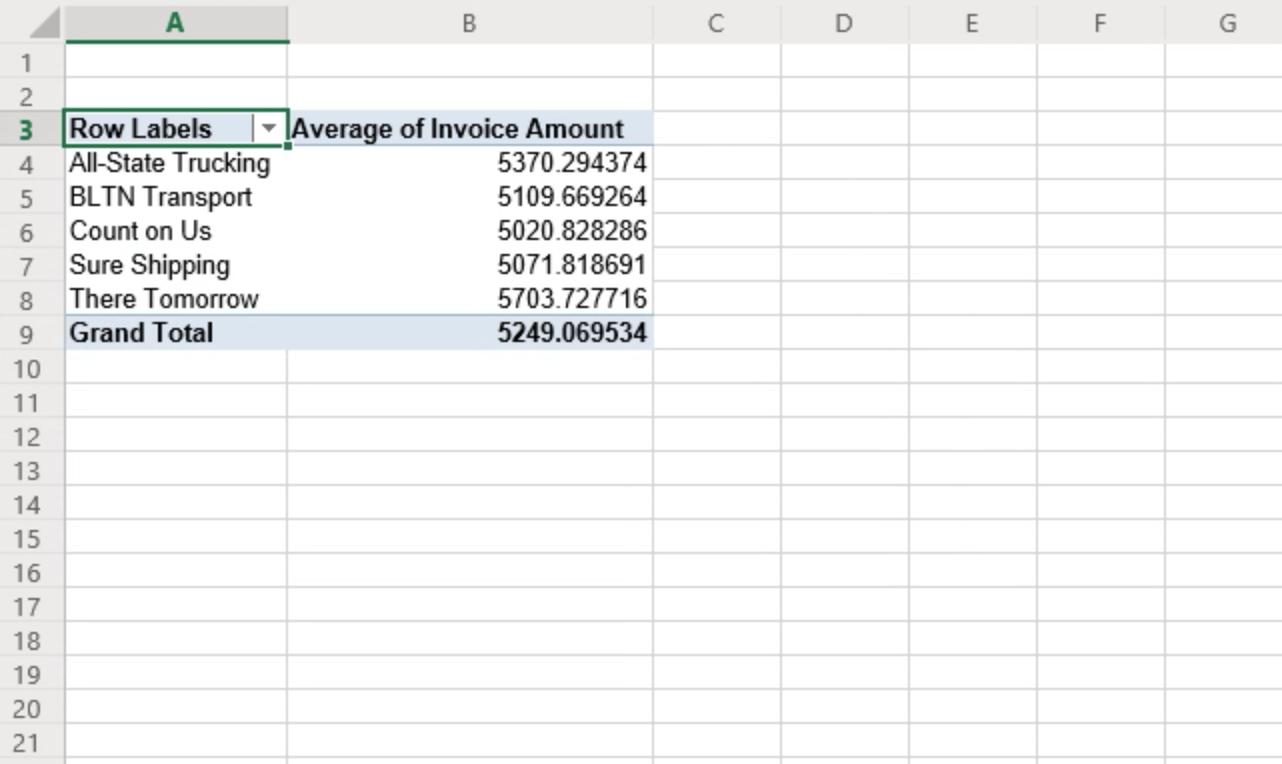1282x764 pixels.
Task: Select row 1 header
Action: click(32, 62)
